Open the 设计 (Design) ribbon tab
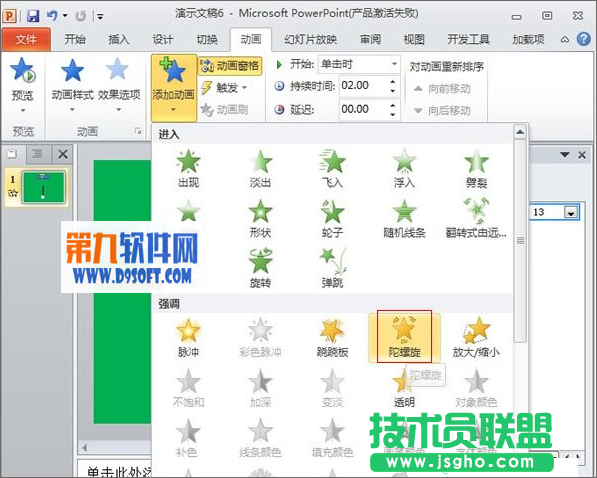 coord(163,39)
